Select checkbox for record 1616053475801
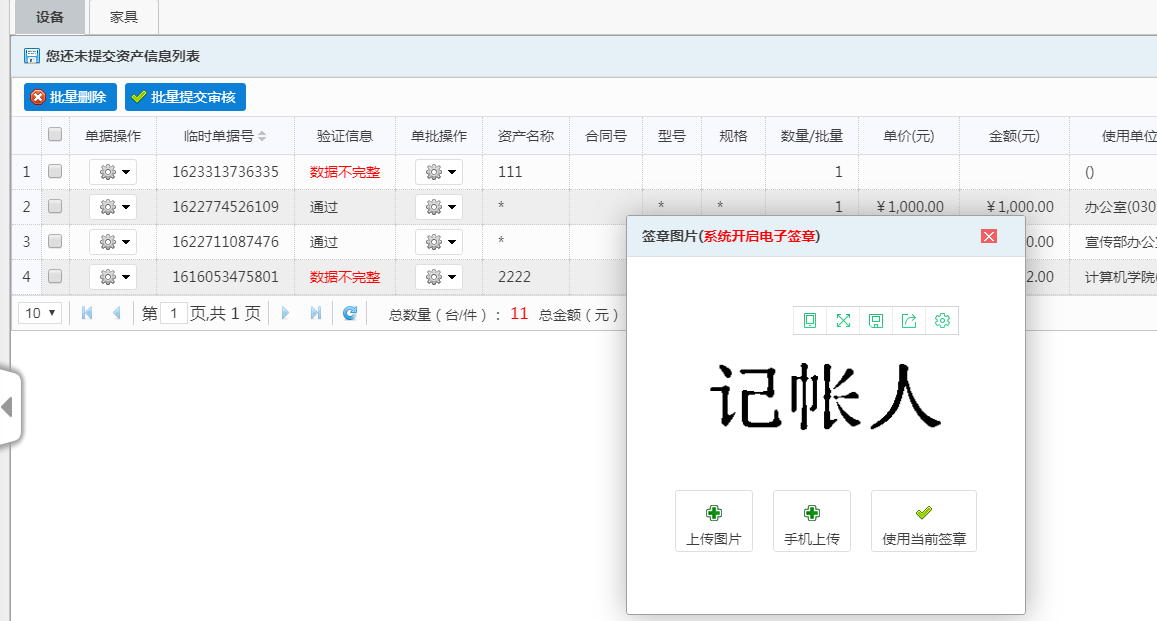 [55, 276]
